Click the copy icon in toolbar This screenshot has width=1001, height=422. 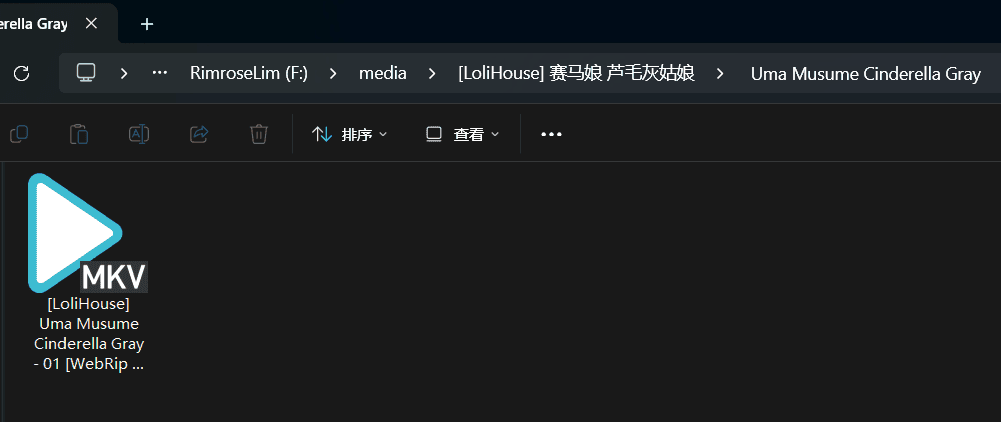(x=19, y=134)
